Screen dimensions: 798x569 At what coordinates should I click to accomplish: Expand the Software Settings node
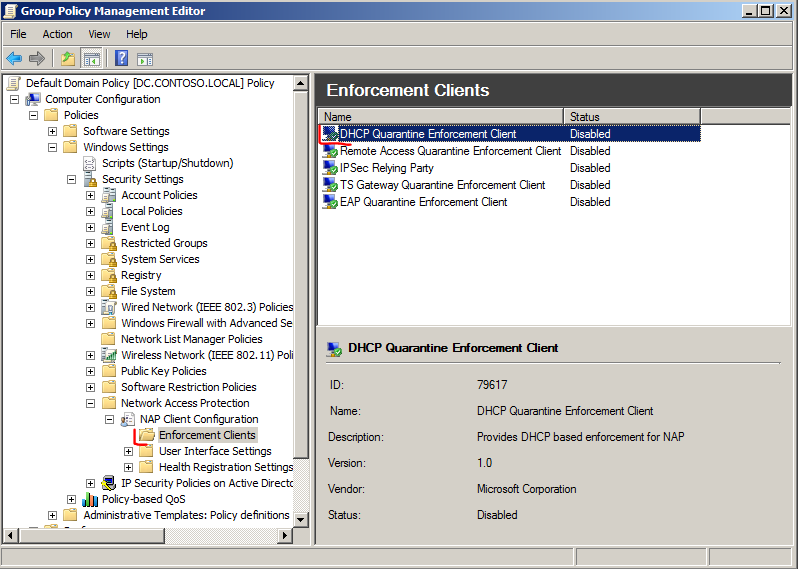tap(52, 131)
